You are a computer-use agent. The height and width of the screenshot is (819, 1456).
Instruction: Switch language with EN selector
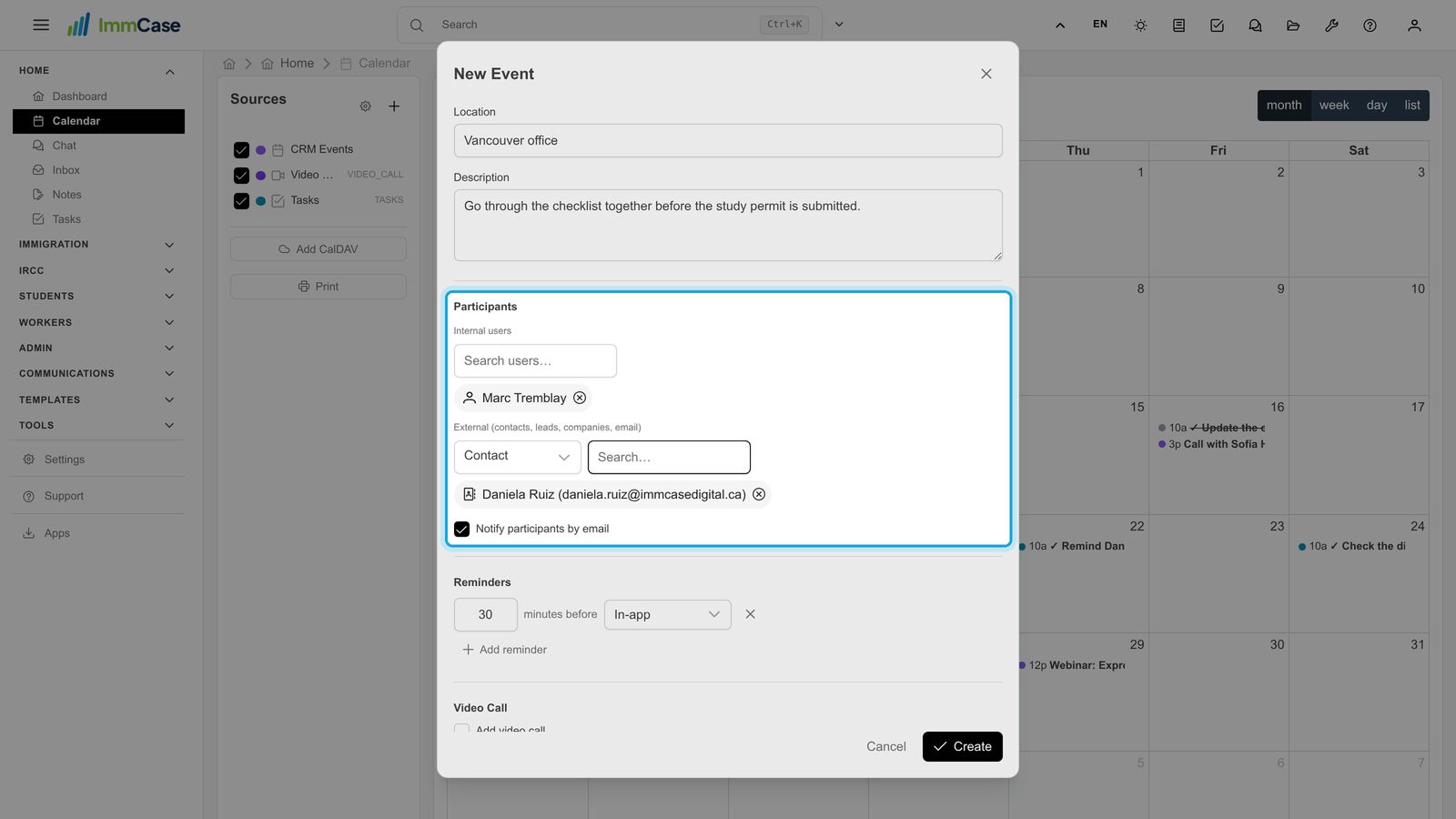click(x=1100, y=25)
